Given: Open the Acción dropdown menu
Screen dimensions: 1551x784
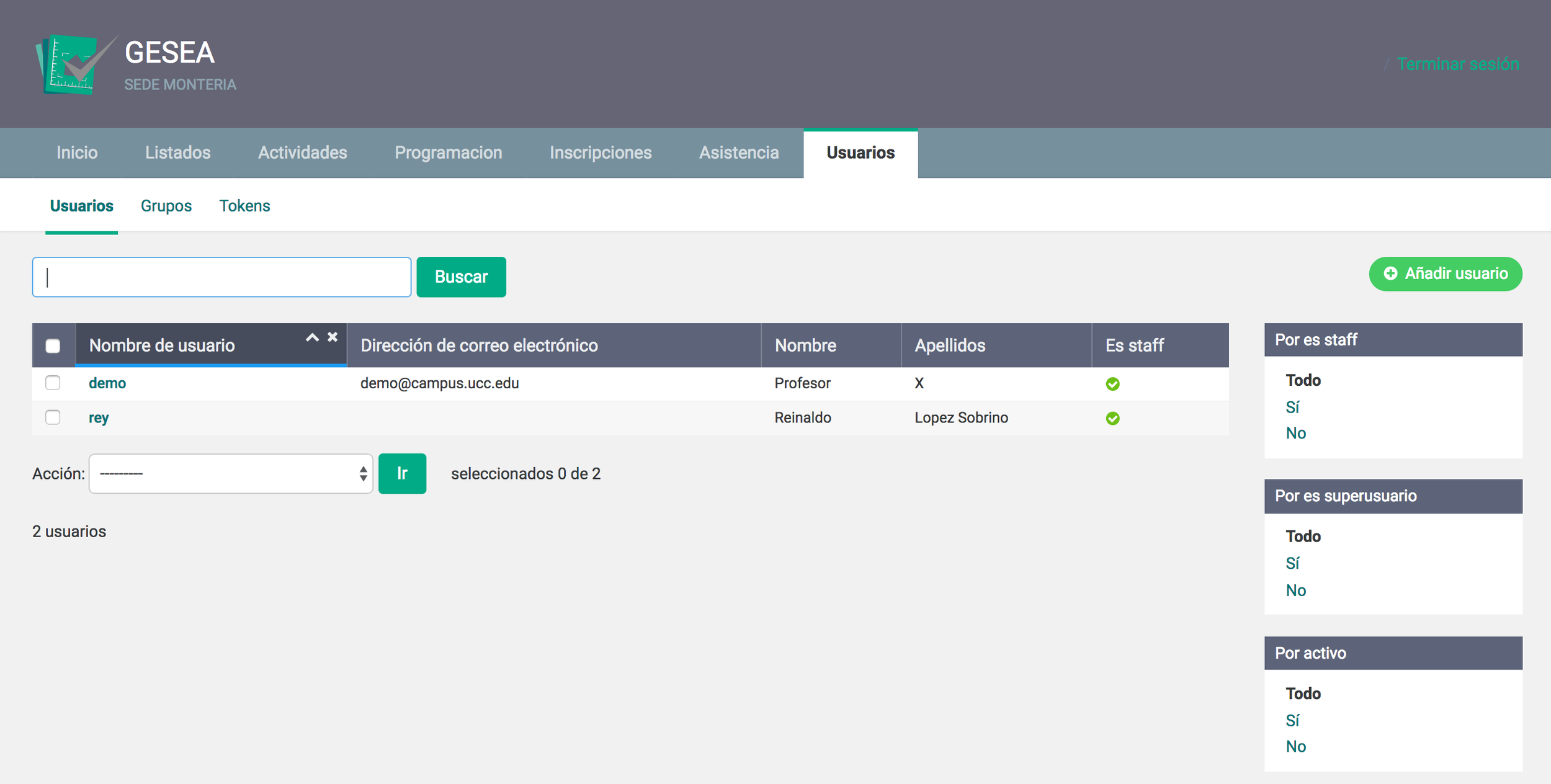Looking at the screenshot, I should [x=231, y=474].
